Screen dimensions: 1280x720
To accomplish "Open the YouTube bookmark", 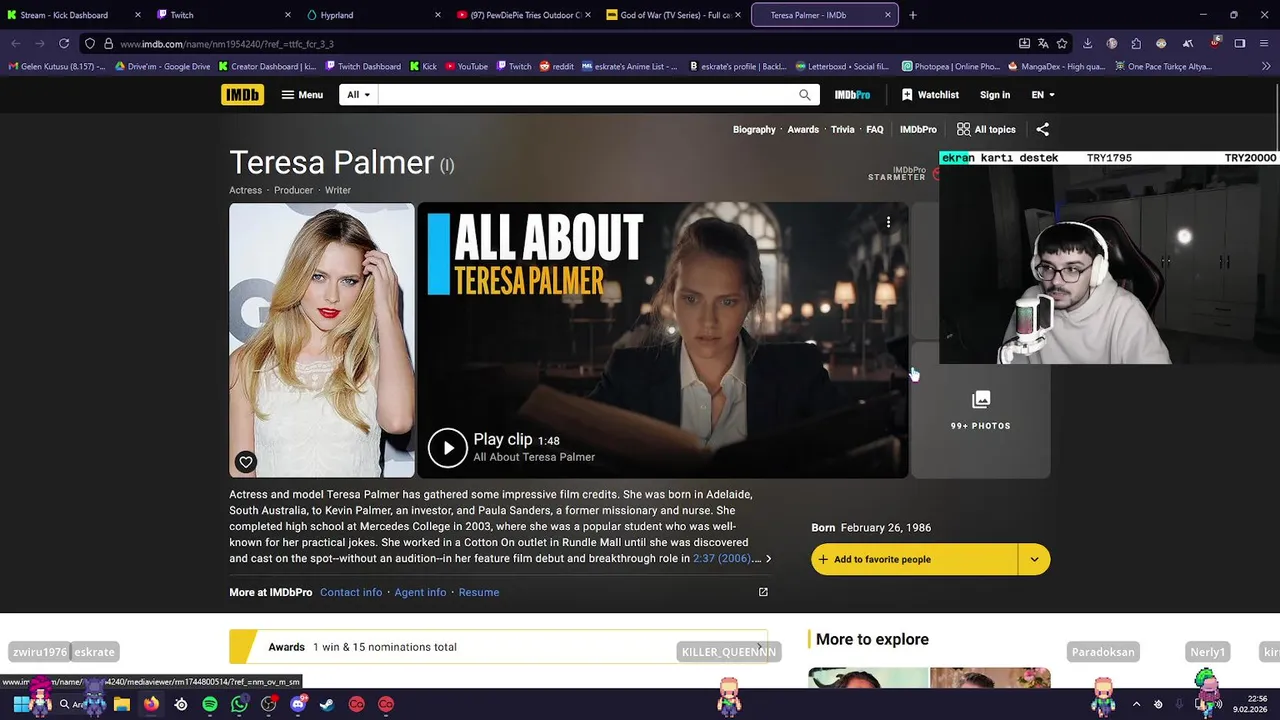I will (x=465, y=66).
